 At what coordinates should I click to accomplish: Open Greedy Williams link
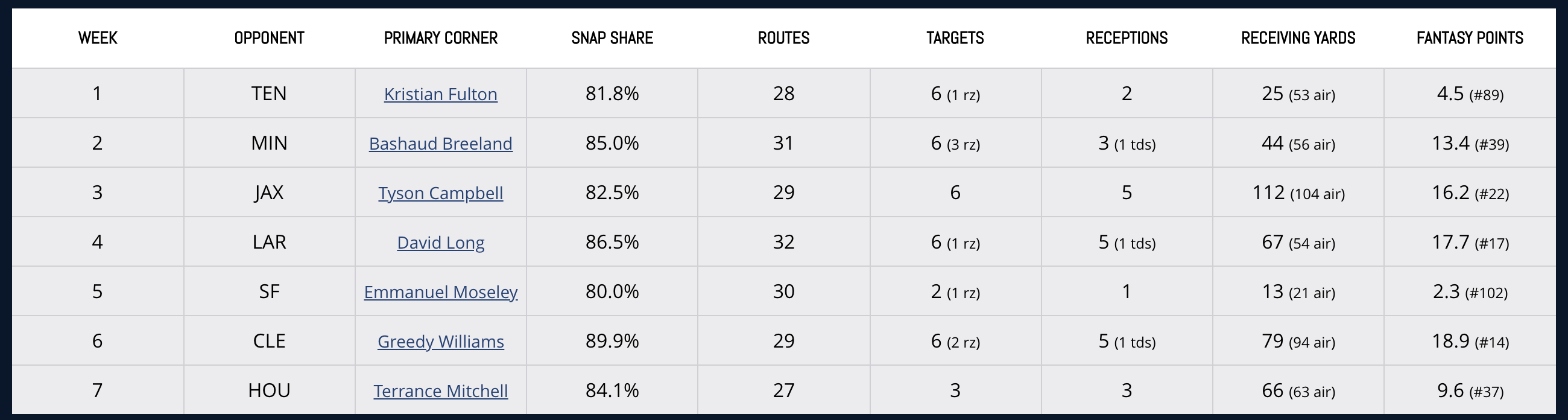tap(440, 342)
